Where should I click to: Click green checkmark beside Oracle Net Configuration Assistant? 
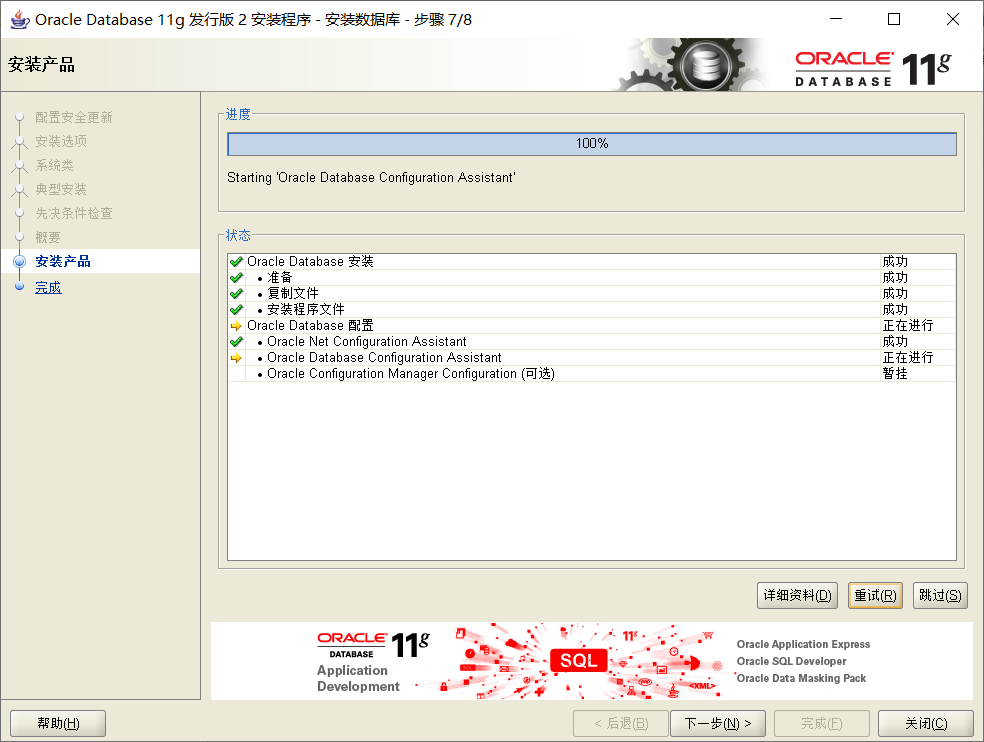pyautogui.click(x=237, y=341)
